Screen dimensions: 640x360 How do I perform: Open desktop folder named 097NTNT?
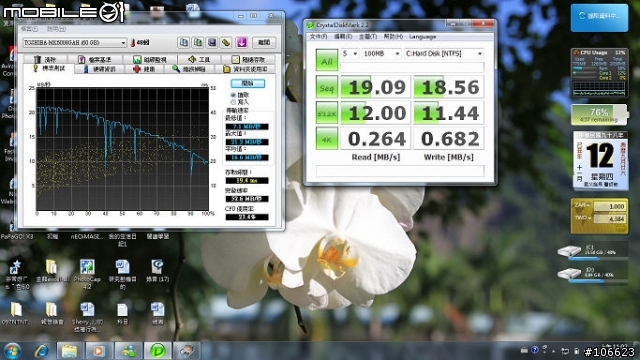16,313
